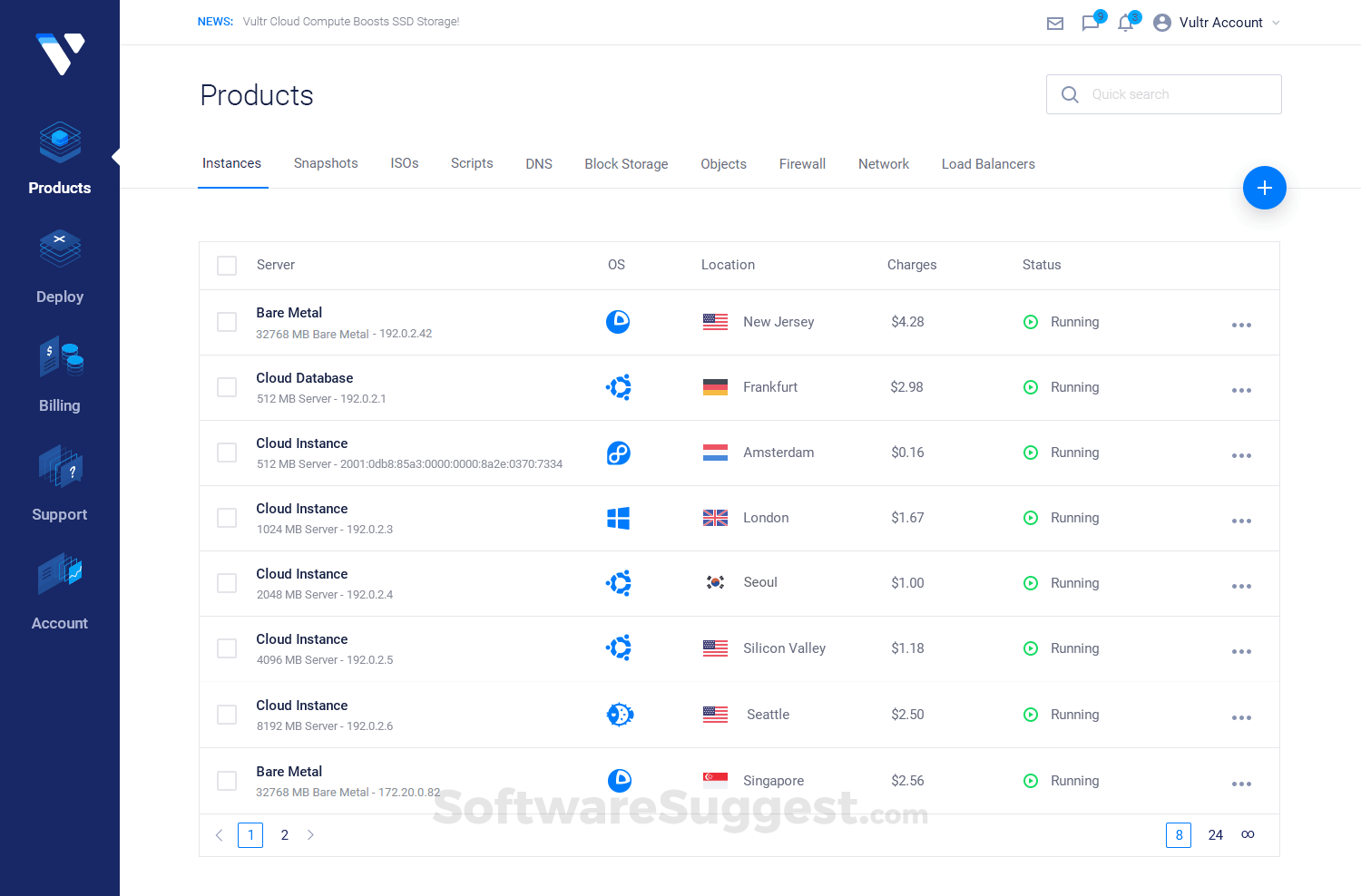Open the Deploy section in sidebar

(60, 266)
